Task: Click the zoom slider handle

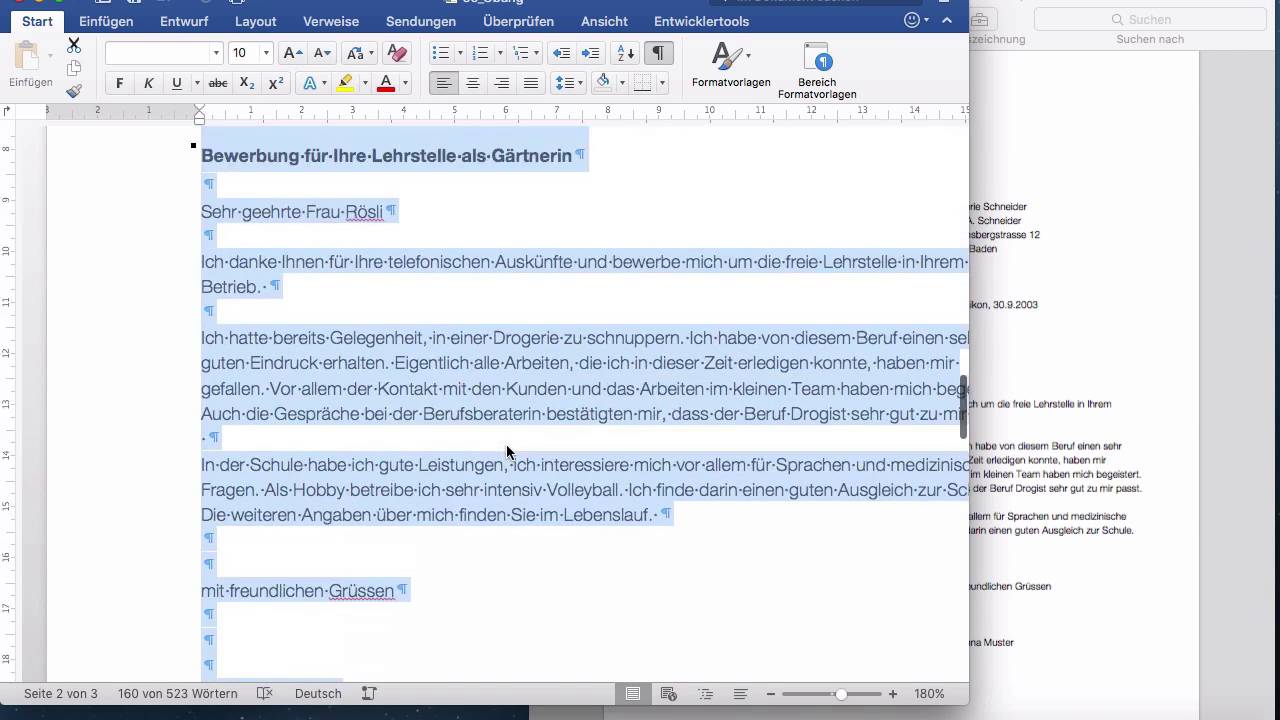Action: [x=841, y=694]
